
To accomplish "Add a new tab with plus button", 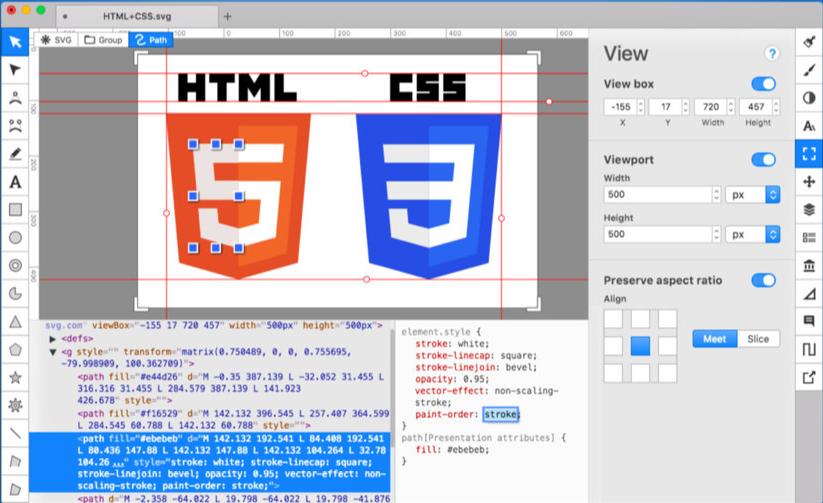I will [x=228, y=17].
